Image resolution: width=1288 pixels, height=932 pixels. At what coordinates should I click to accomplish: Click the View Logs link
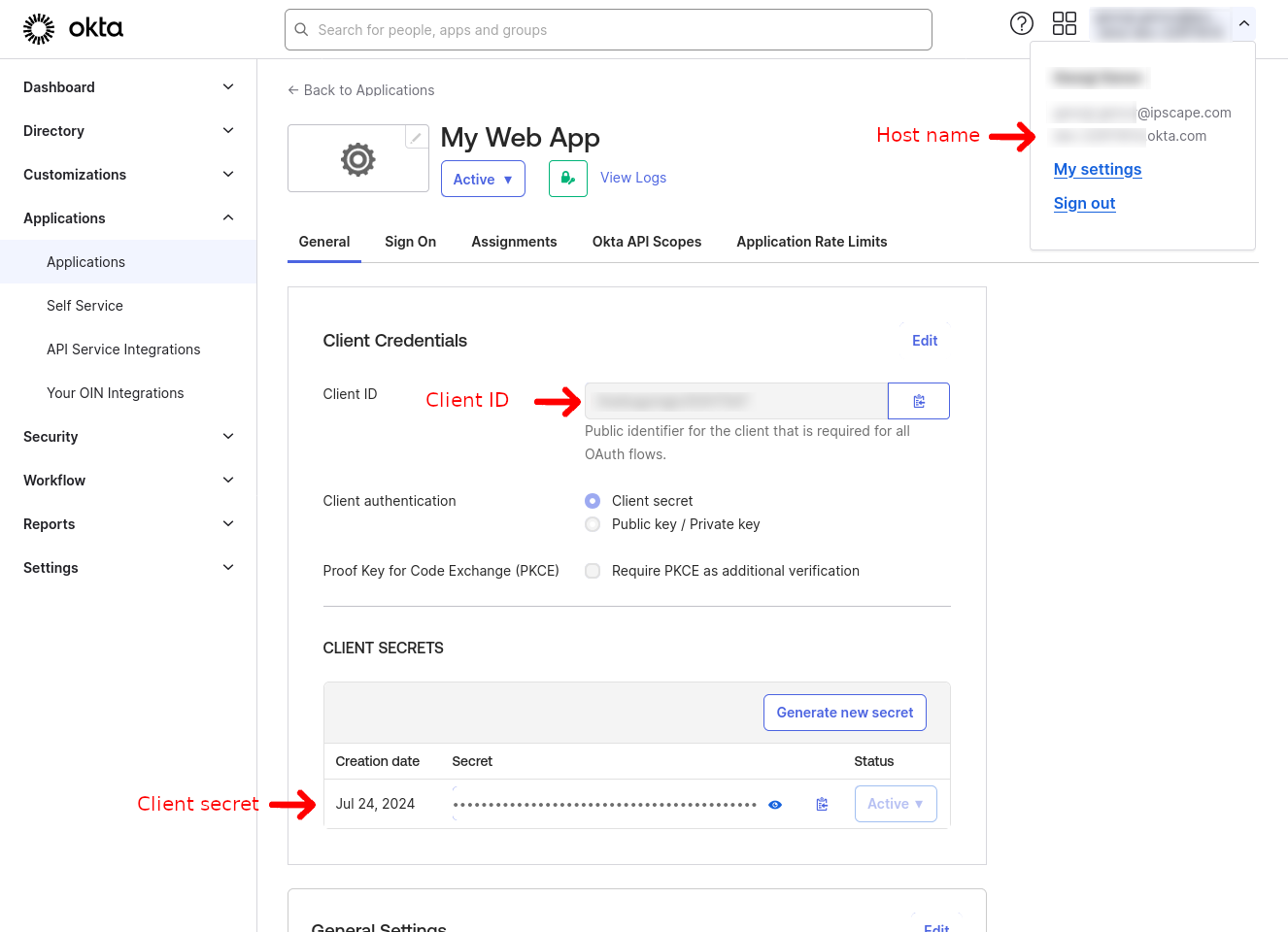pyautogui.click(x=633, y=178)
